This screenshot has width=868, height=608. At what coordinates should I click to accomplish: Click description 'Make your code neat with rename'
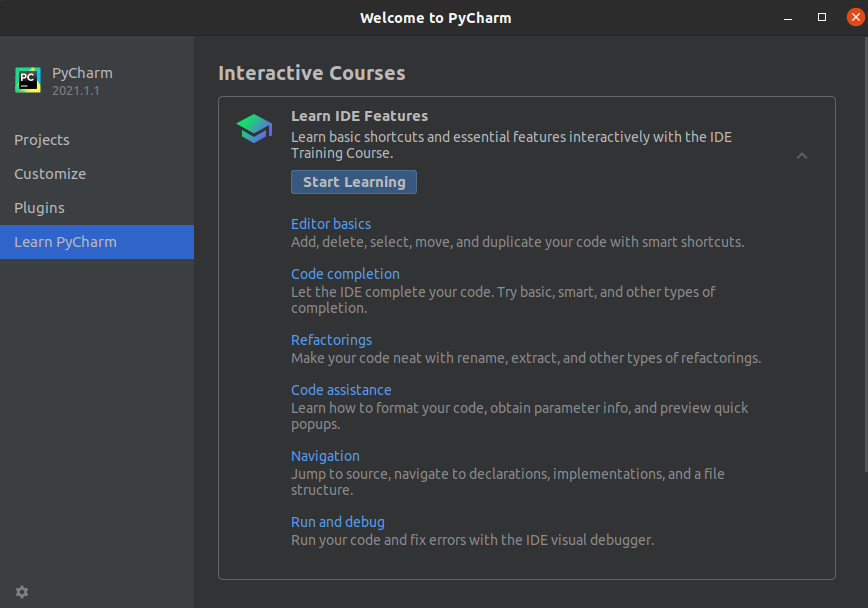pyautogui.click(x=526, y=358)
